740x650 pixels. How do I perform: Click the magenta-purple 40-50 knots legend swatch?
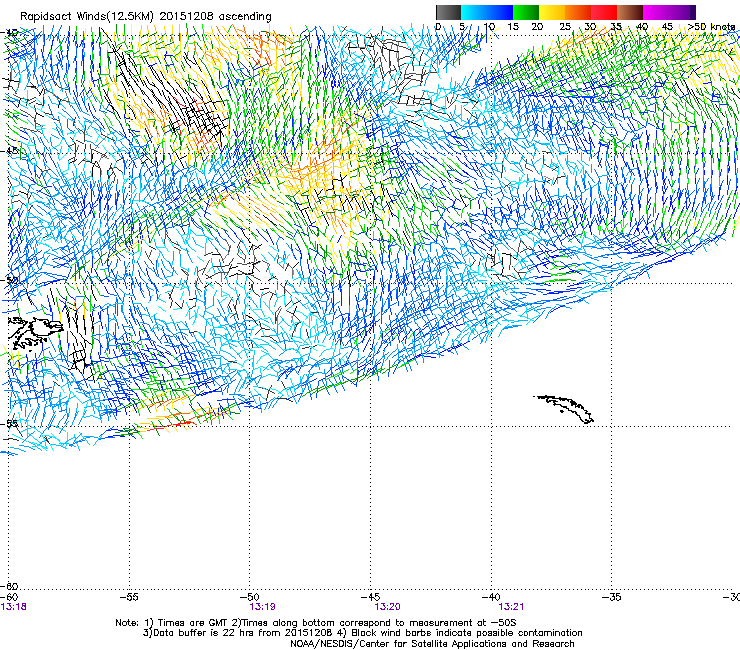(x=669, y=12)
